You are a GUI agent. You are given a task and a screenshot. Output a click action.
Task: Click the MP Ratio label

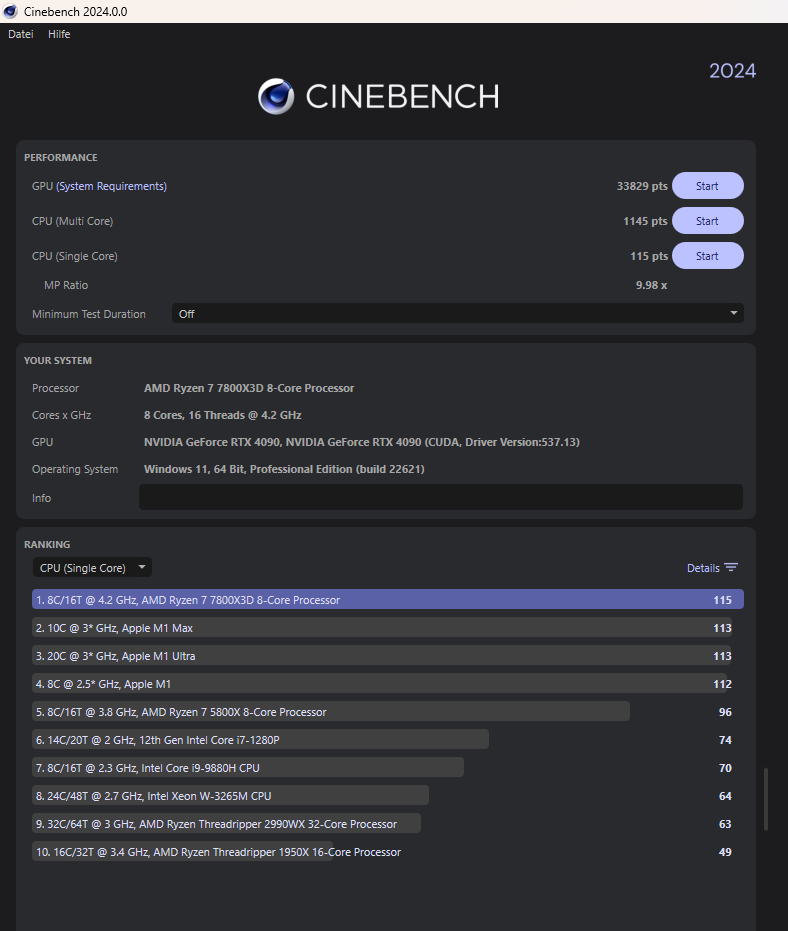pyautogui.click(x=66, y=285)
